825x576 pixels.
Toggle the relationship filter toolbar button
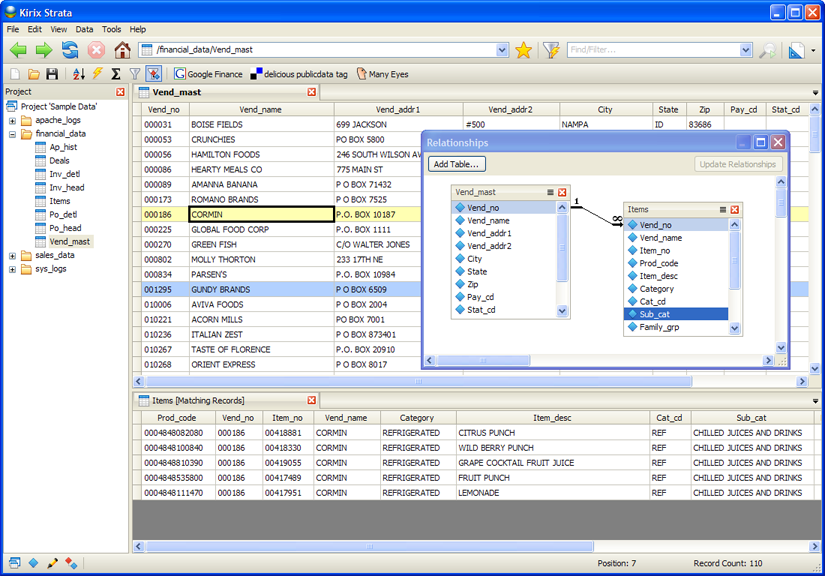tap(153, 74)
